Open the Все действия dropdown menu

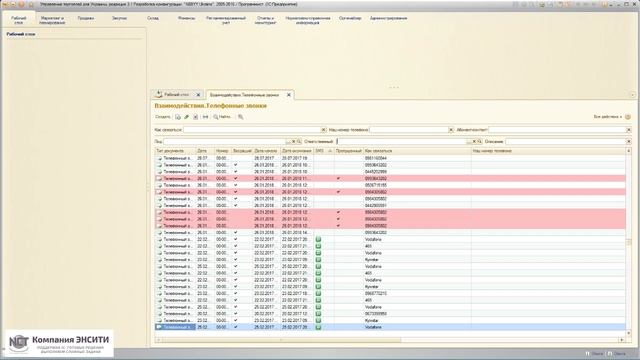608,117
